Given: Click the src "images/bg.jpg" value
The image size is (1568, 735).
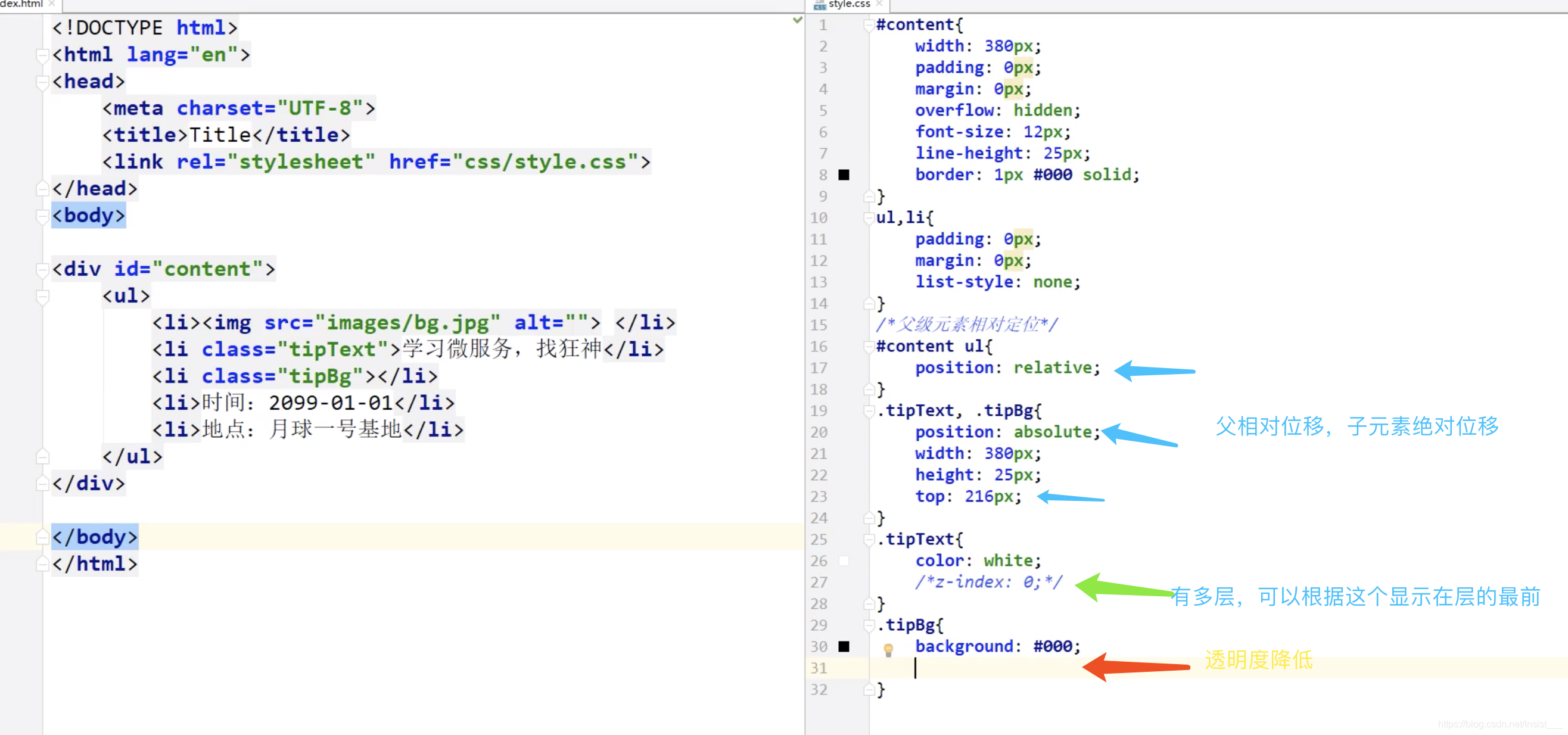Looking at the screenshot, I should click(x=407, y=322).
